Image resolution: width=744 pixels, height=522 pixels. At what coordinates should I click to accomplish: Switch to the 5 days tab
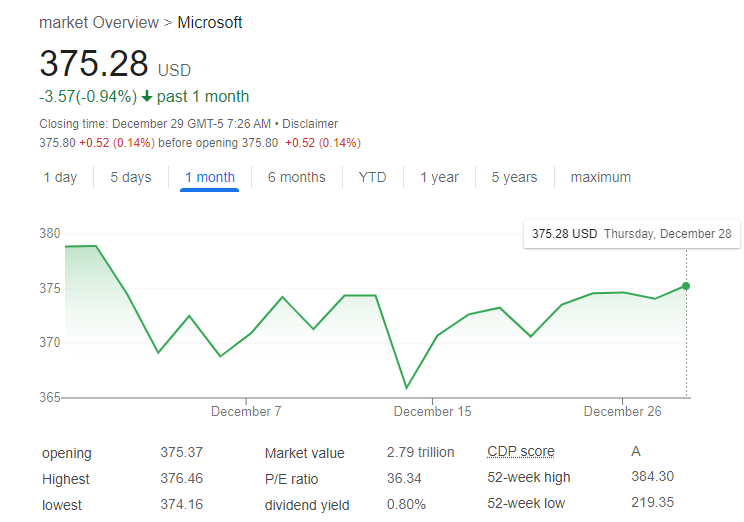coord(131,177)
